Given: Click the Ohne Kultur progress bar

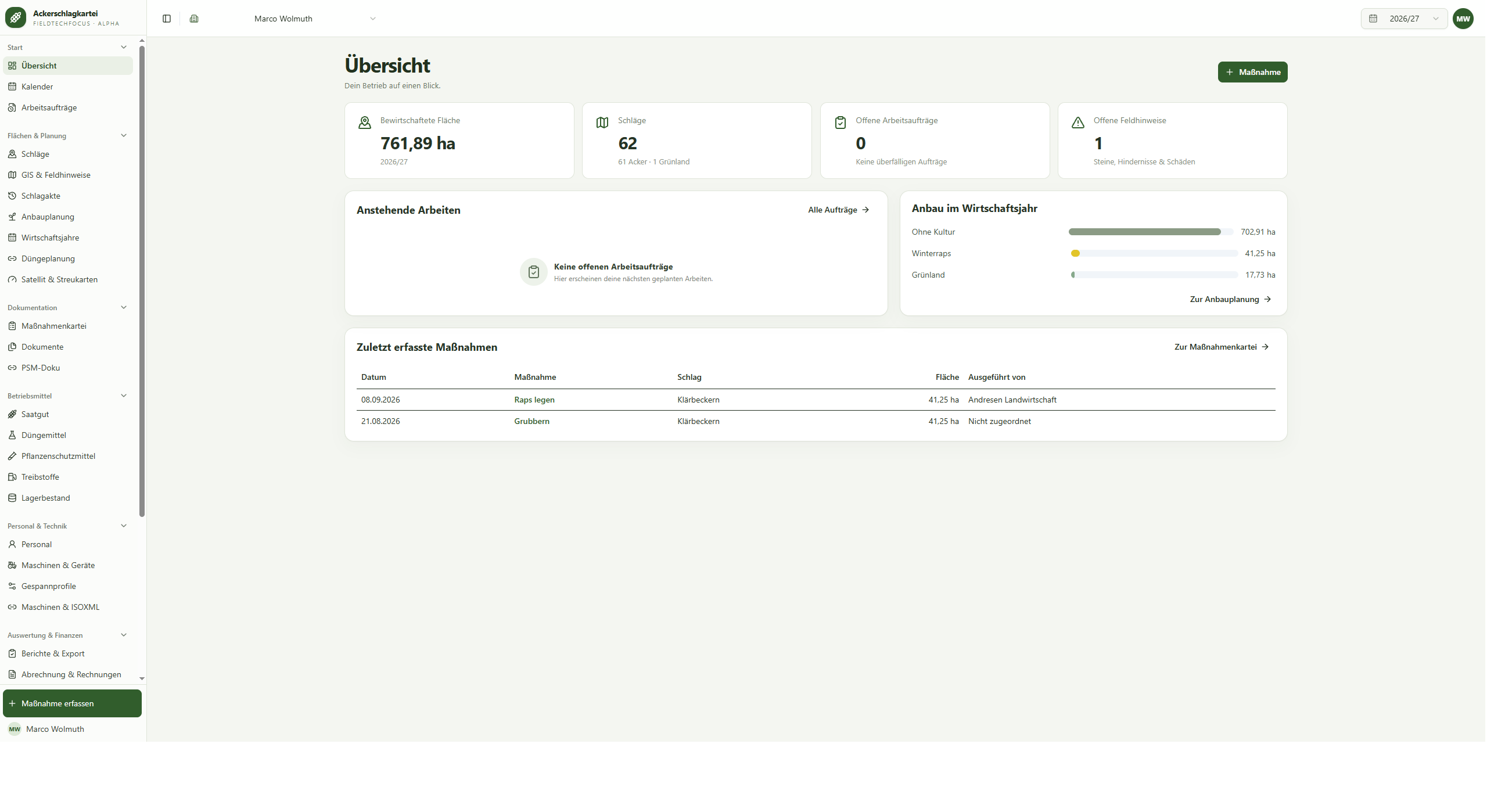Looking at the screenshot, I should coord(1150,232).
